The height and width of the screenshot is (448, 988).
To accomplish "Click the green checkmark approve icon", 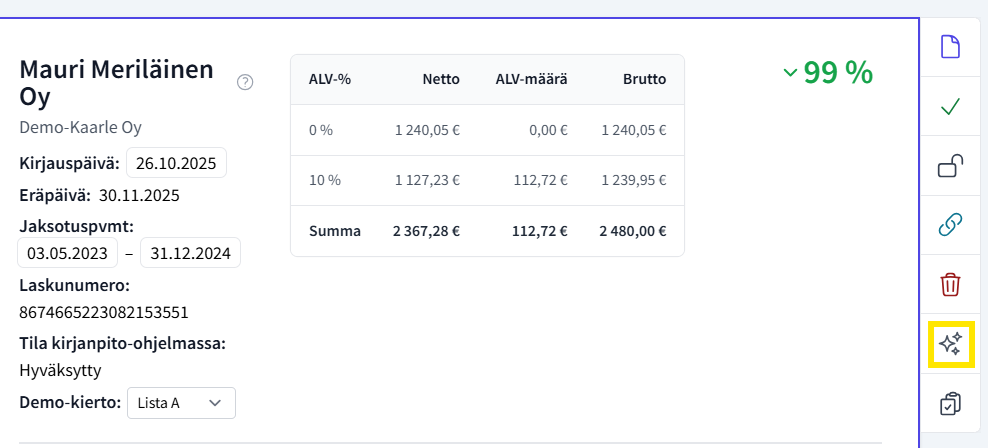I will click(x=950, y=107).
